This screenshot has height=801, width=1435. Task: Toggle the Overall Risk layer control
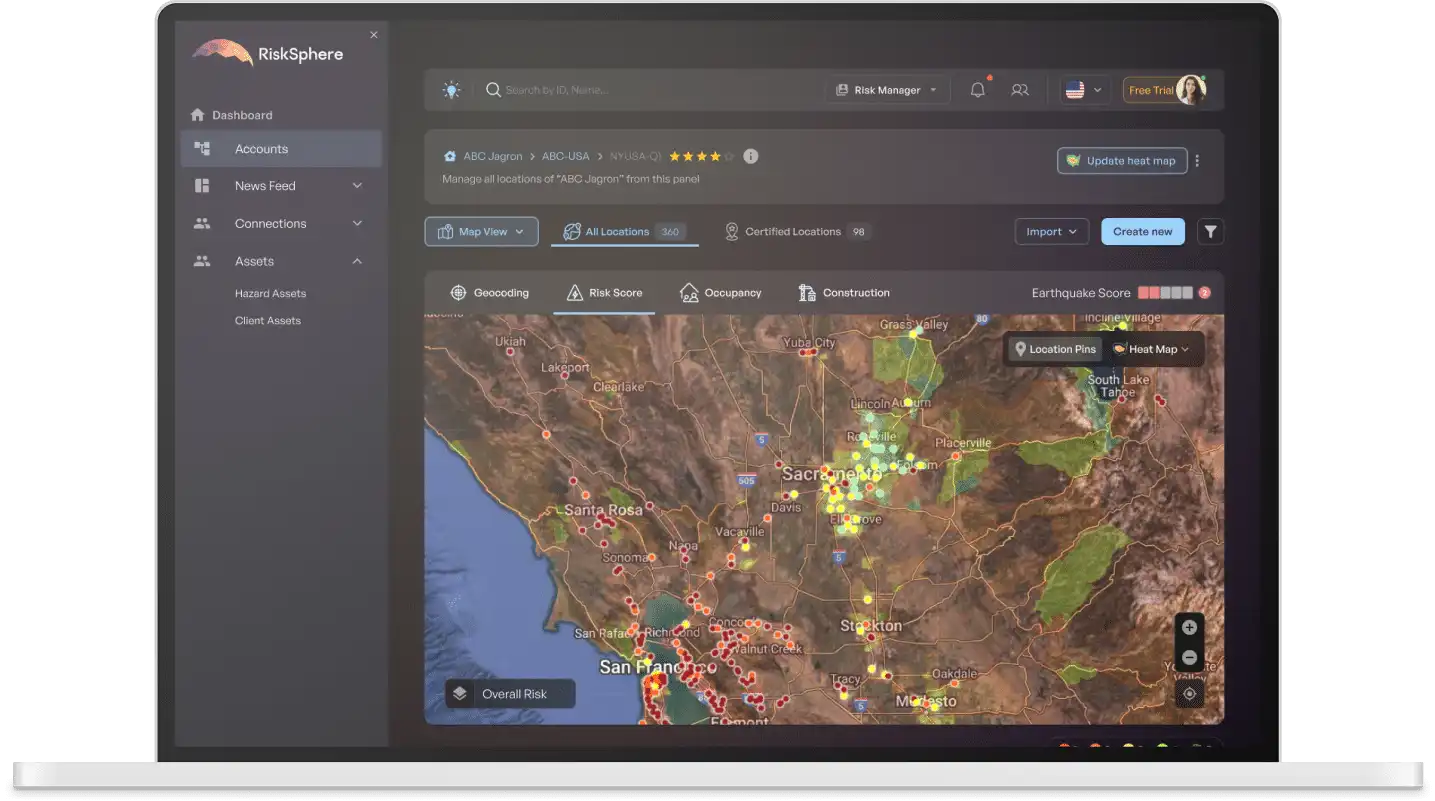[510, 694]
